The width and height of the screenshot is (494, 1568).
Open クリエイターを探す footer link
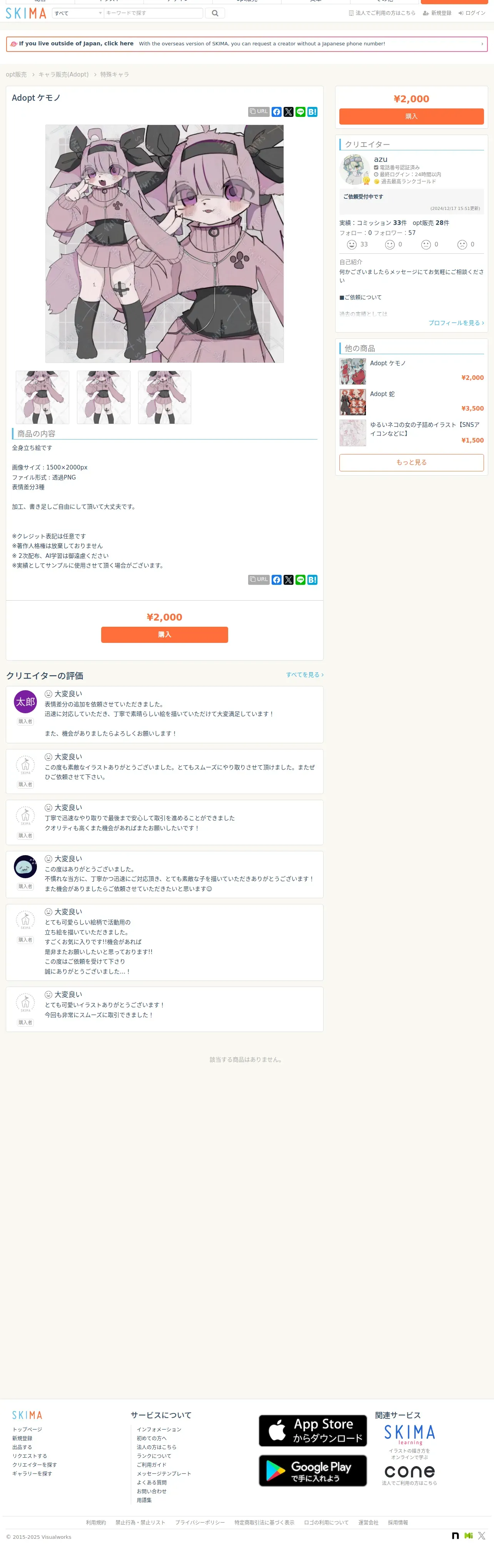point(35,1465)
